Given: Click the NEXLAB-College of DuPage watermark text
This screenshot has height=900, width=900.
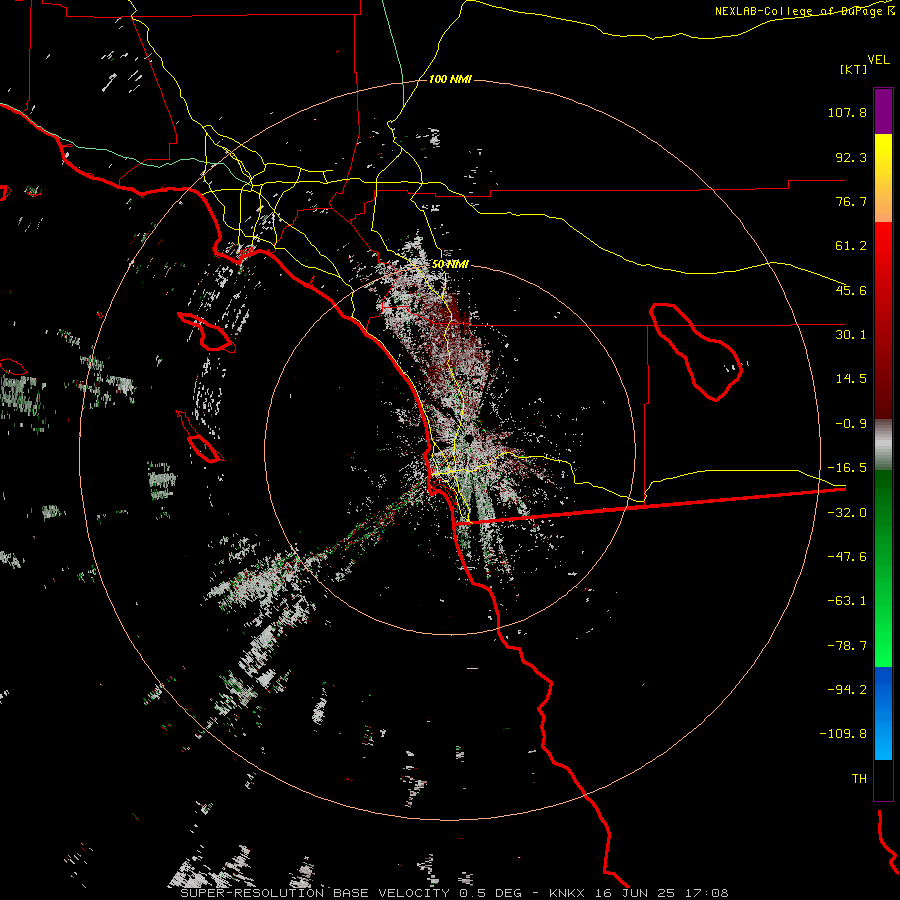Looking at the screenshot, I should pyautogui.click(x=799, y=11).
